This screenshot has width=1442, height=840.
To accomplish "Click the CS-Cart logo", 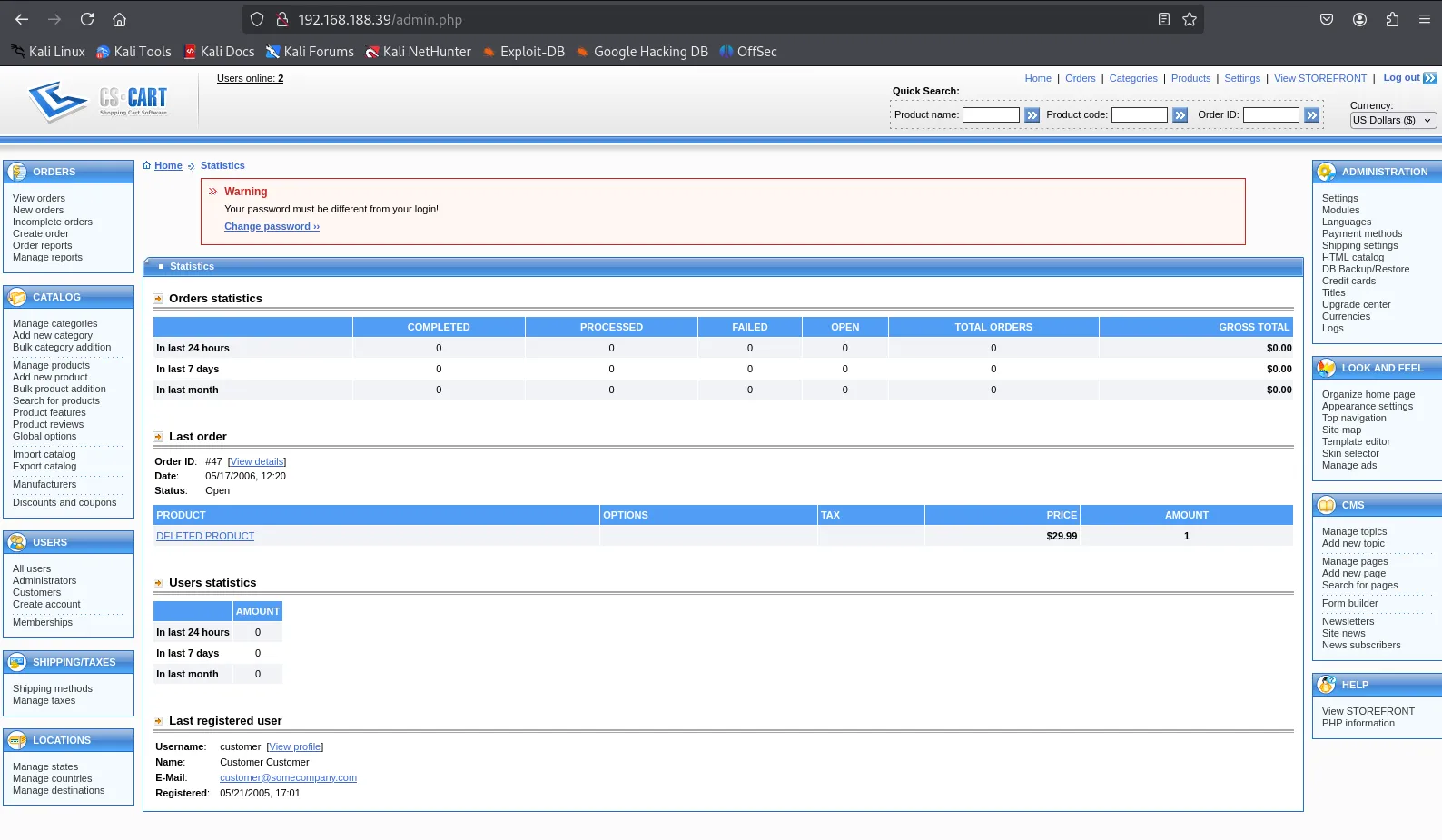I will tap(98, 101).
